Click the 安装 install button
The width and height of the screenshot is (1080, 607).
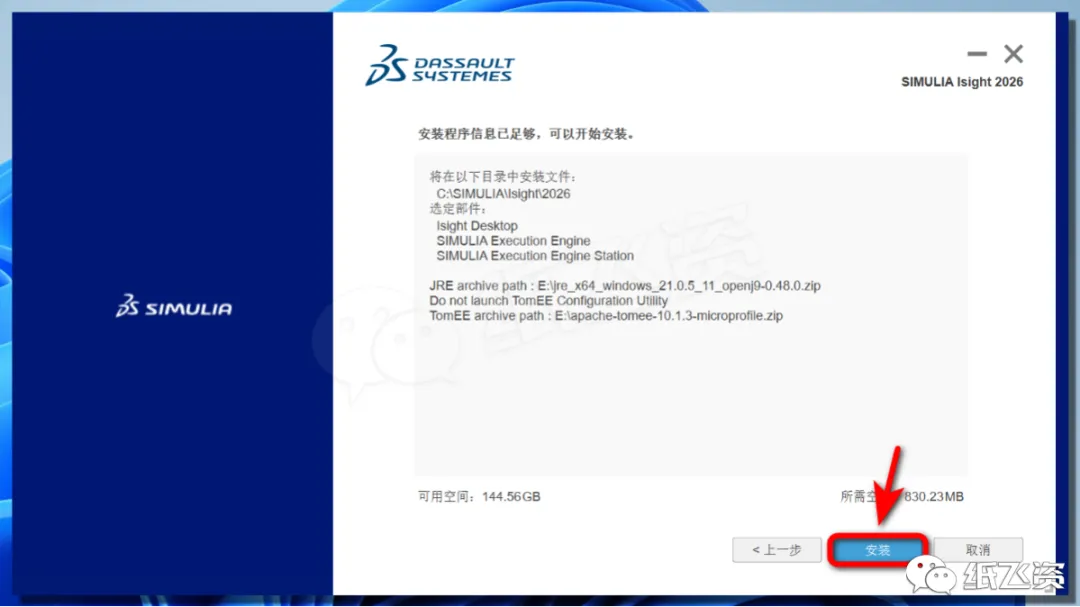[878, 550]
